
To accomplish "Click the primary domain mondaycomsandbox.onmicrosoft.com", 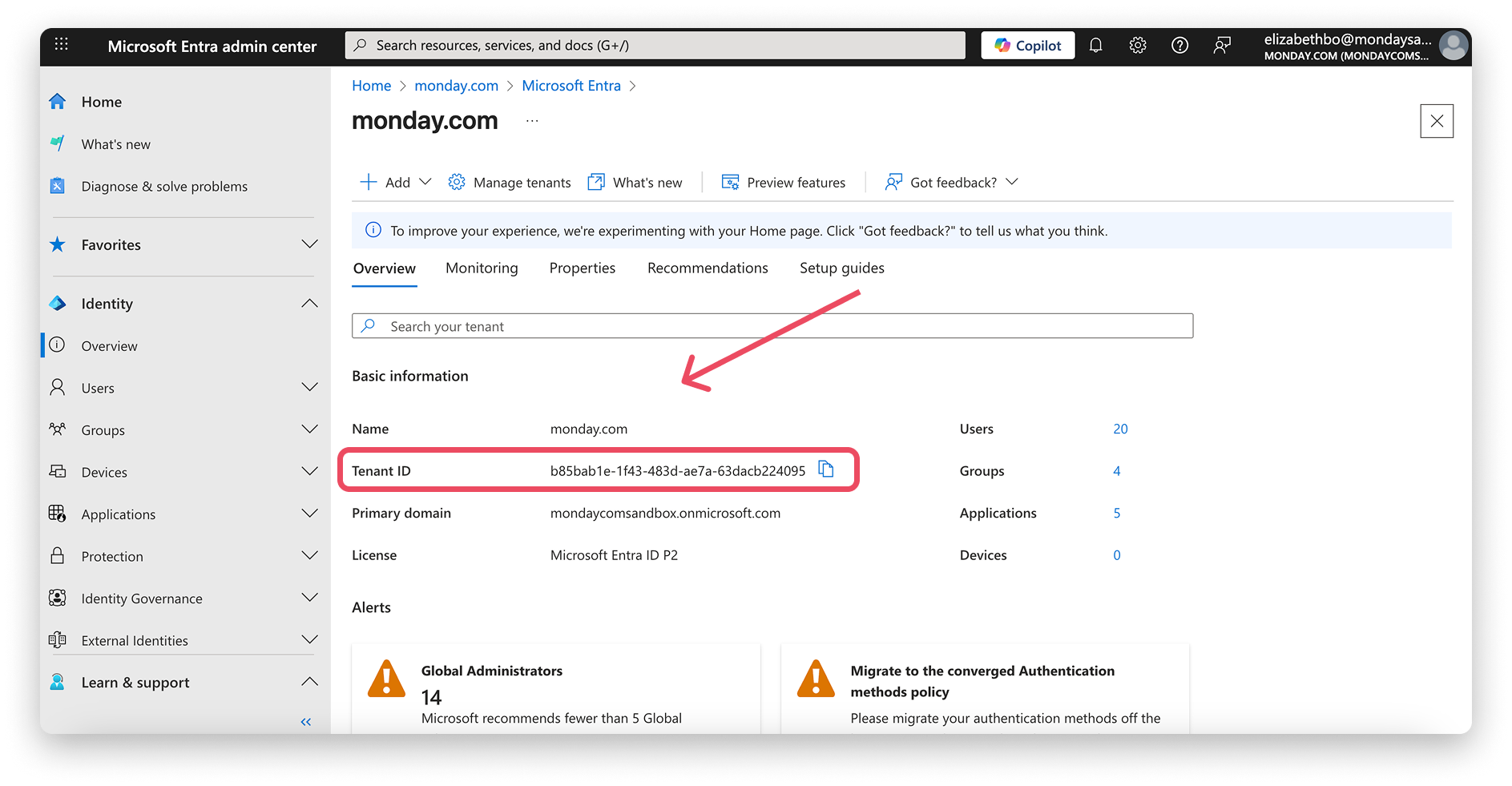I will pos(665,514).
